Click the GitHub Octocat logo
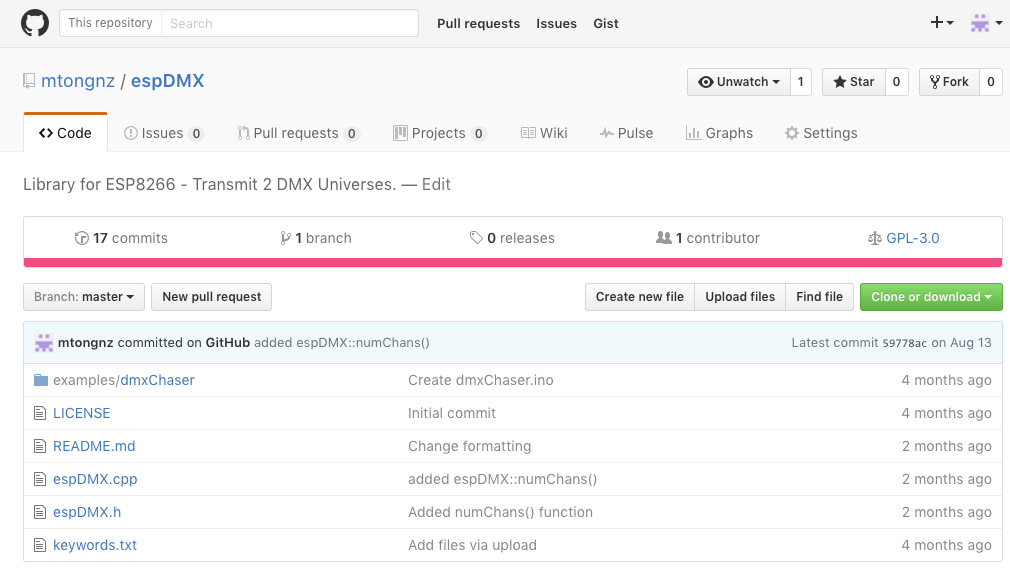The image size is (1010, 570). [x=35, y=23]
